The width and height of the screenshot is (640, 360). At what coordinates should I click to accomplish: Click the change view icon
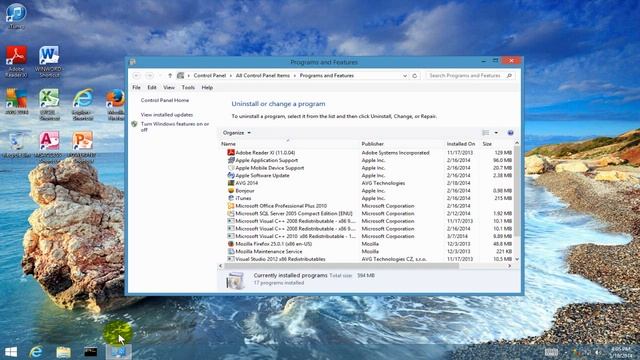486,133
